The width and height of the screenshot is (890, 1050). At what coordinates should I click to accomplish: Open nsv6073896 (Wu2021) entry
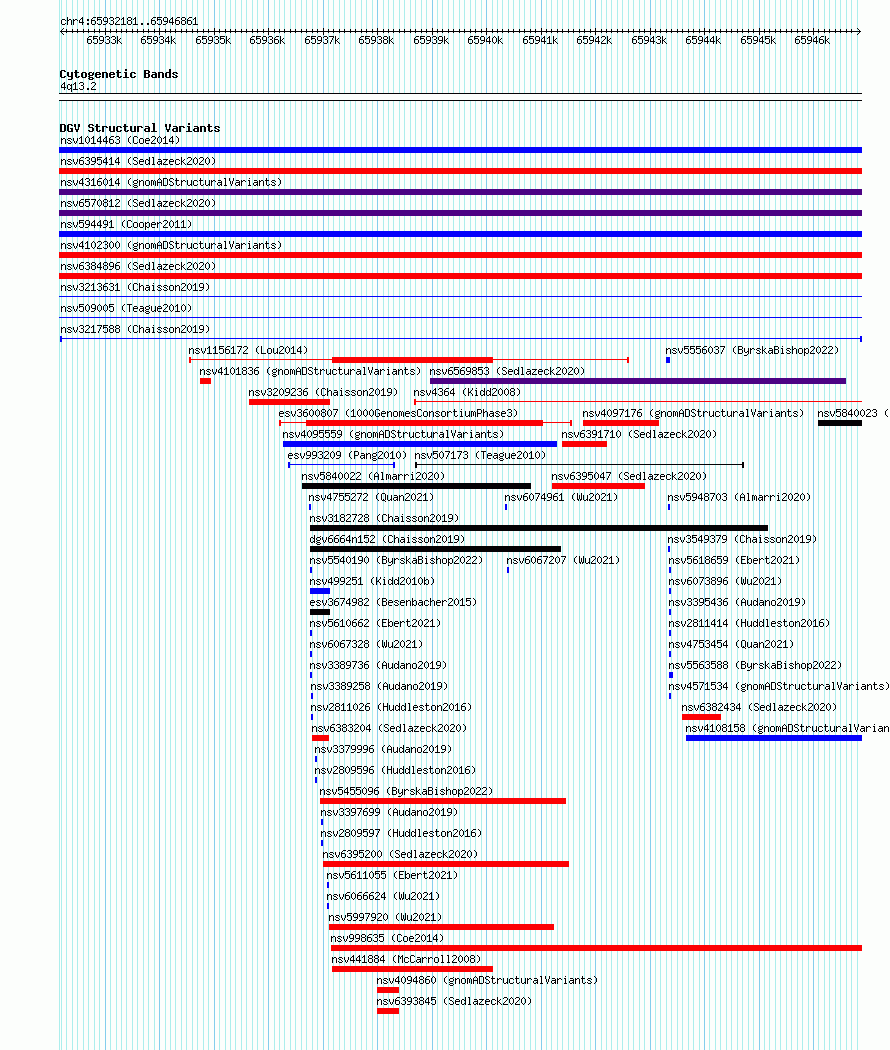coord(725,581)
